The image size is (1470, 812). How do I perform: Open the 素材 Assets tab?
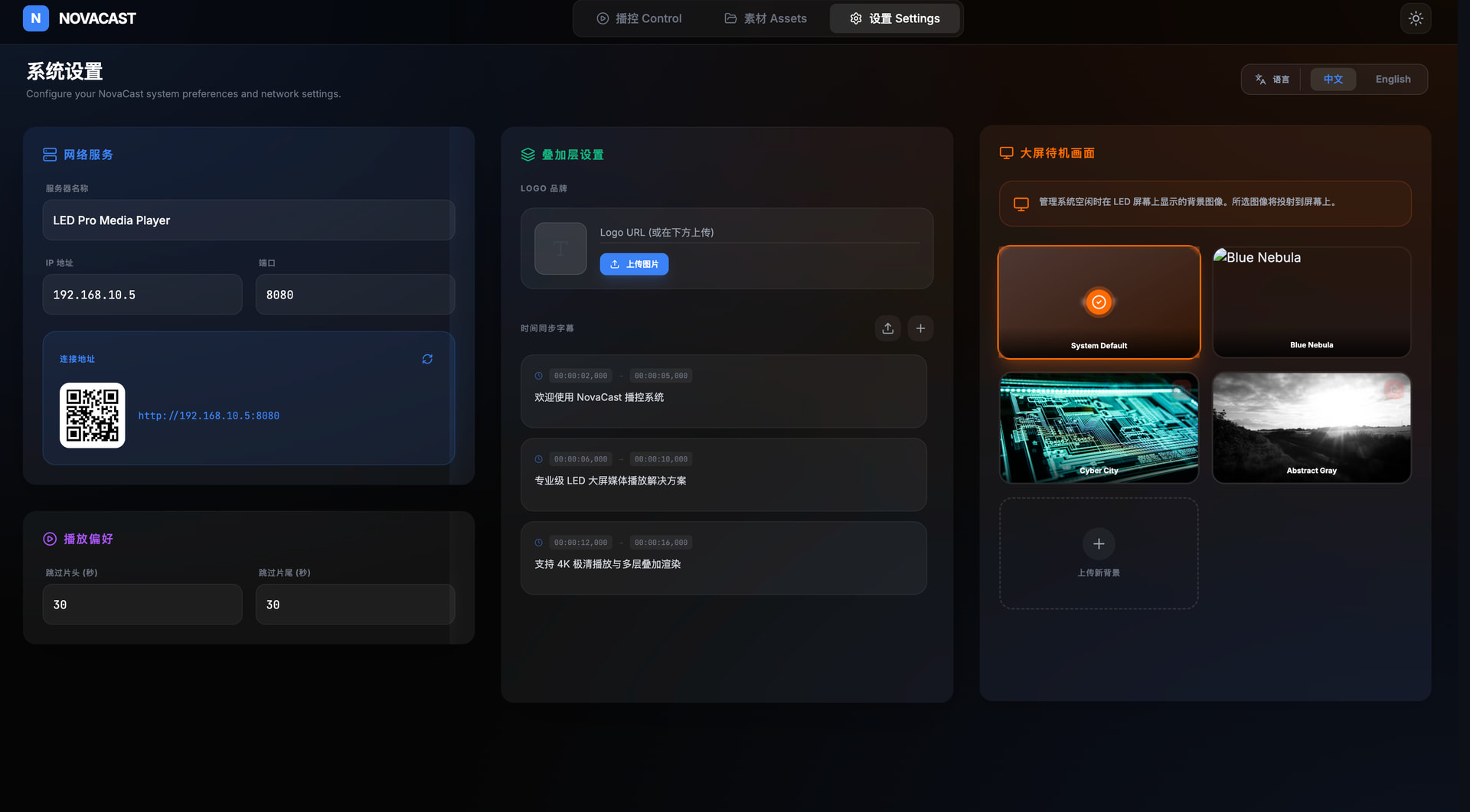coord(765,18)
